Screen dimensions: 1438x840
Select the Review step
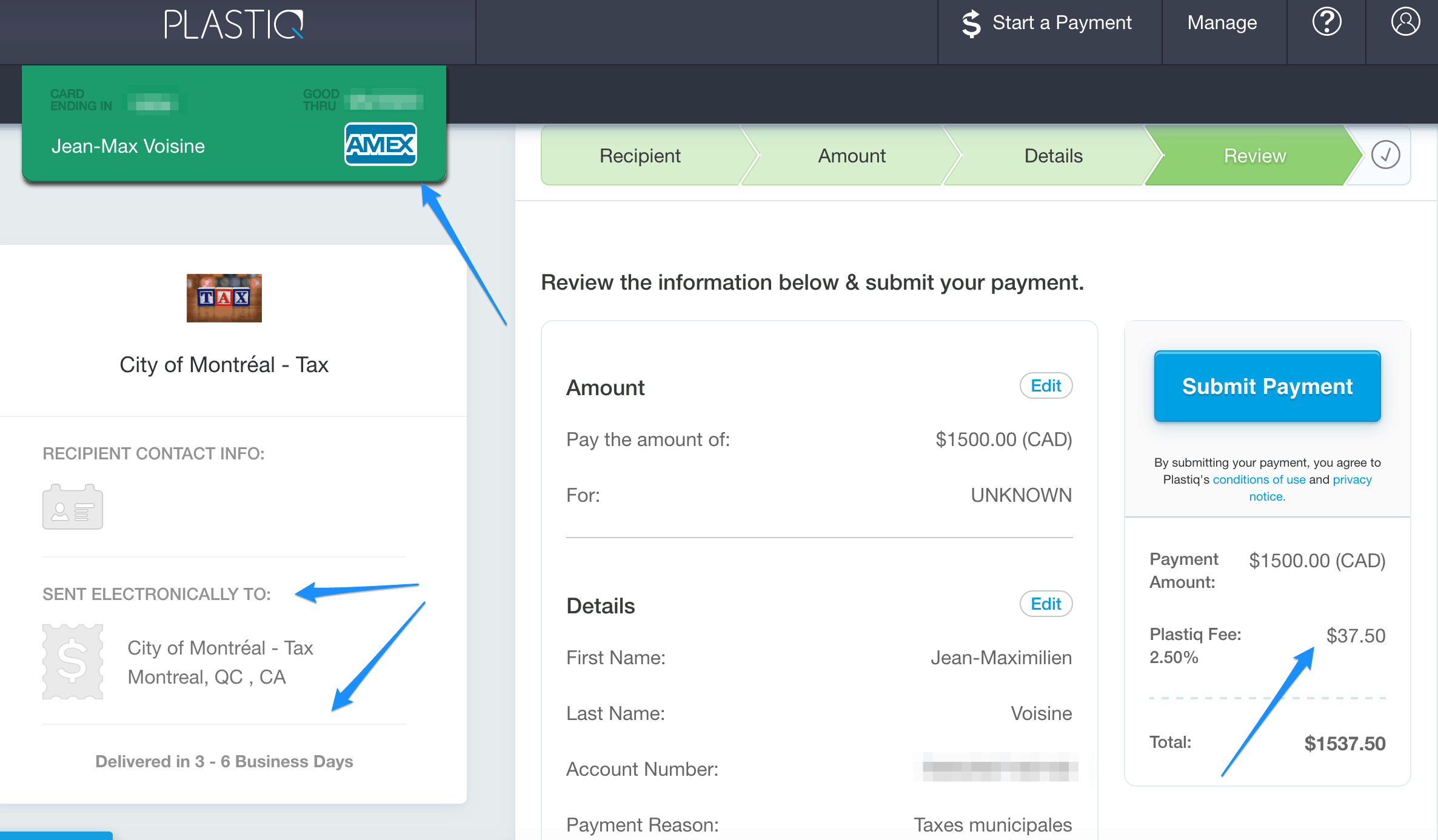(x=1254, y=156)
